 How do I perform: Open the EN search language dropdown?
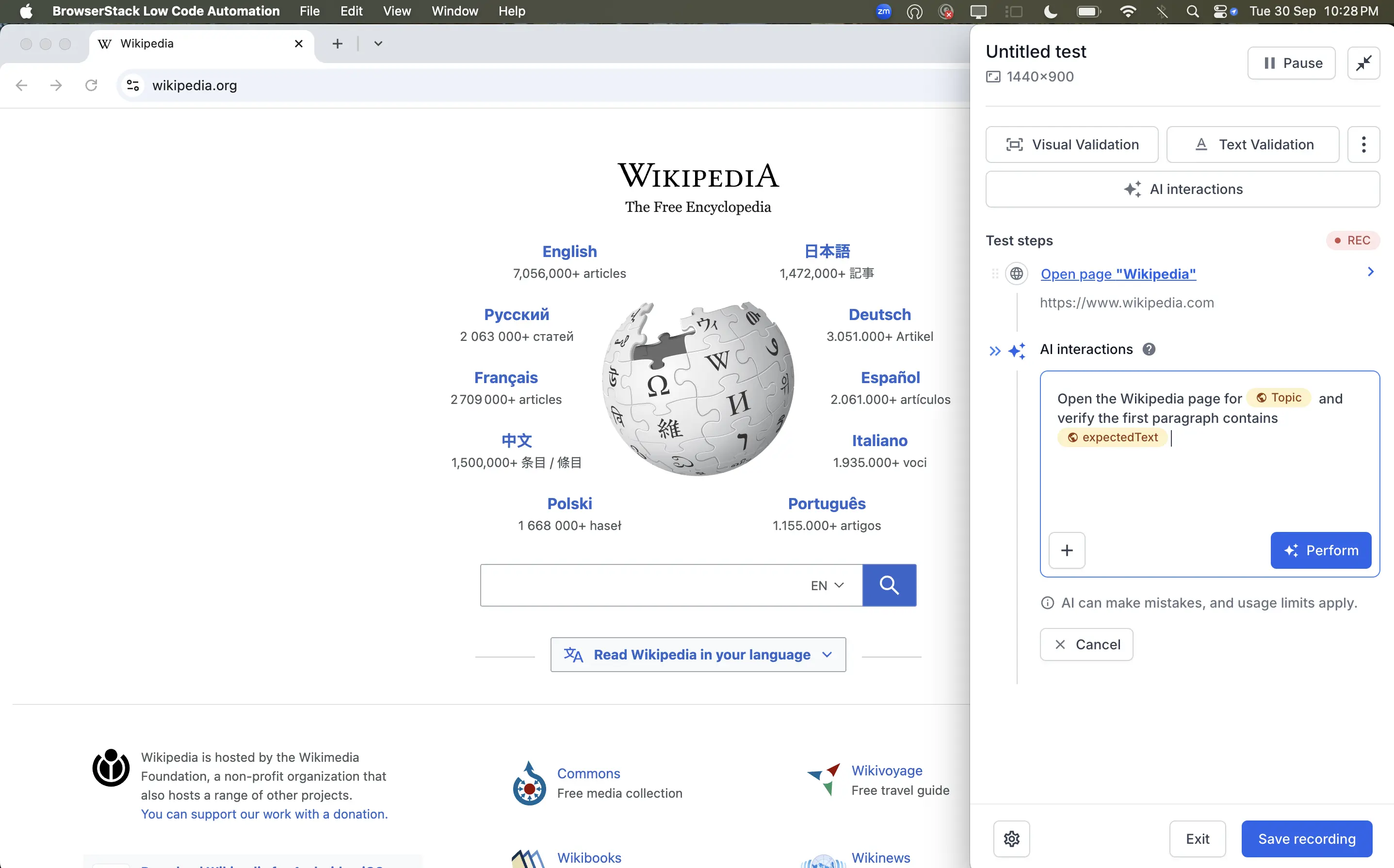click(x=827, y=585)
